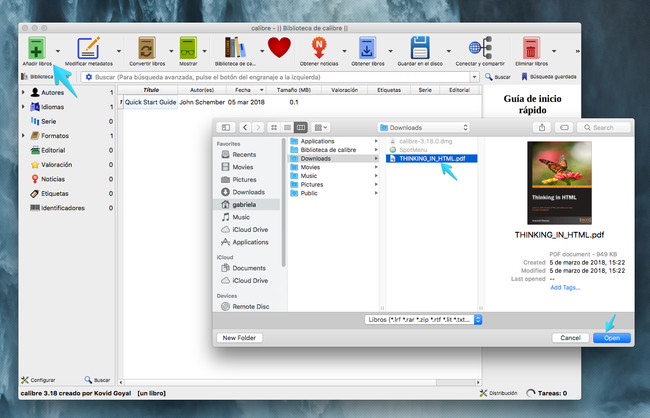Viewport: 650px width, 418px height.
Task: Click the Convertir libros icon
Action: click(x=147, y=48)
